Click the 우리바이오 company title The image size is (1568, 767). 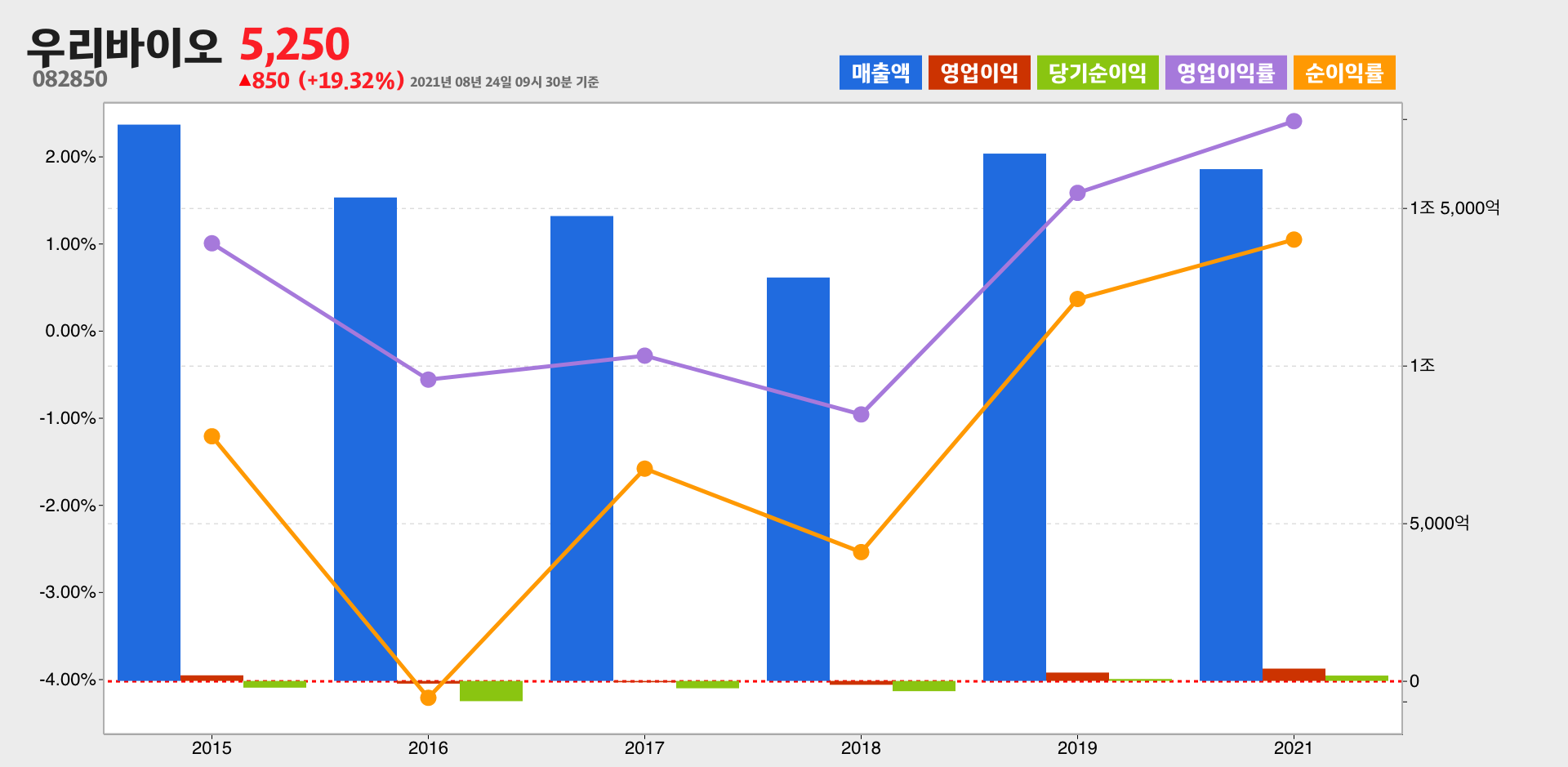point(124,47)
